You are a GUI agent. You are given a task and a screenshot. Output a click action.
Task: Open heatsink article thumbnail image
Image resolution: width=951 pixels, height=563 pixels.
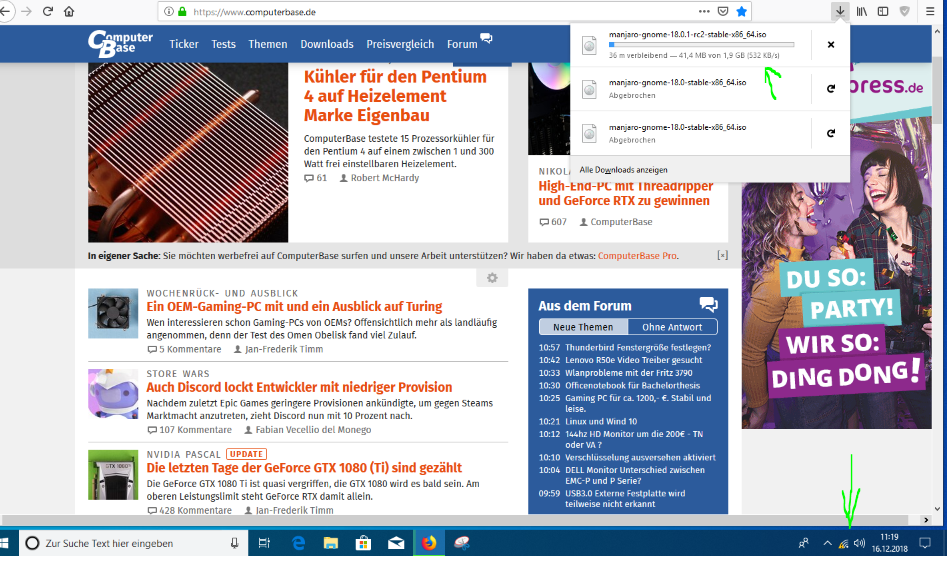click(x=188, y=152)
